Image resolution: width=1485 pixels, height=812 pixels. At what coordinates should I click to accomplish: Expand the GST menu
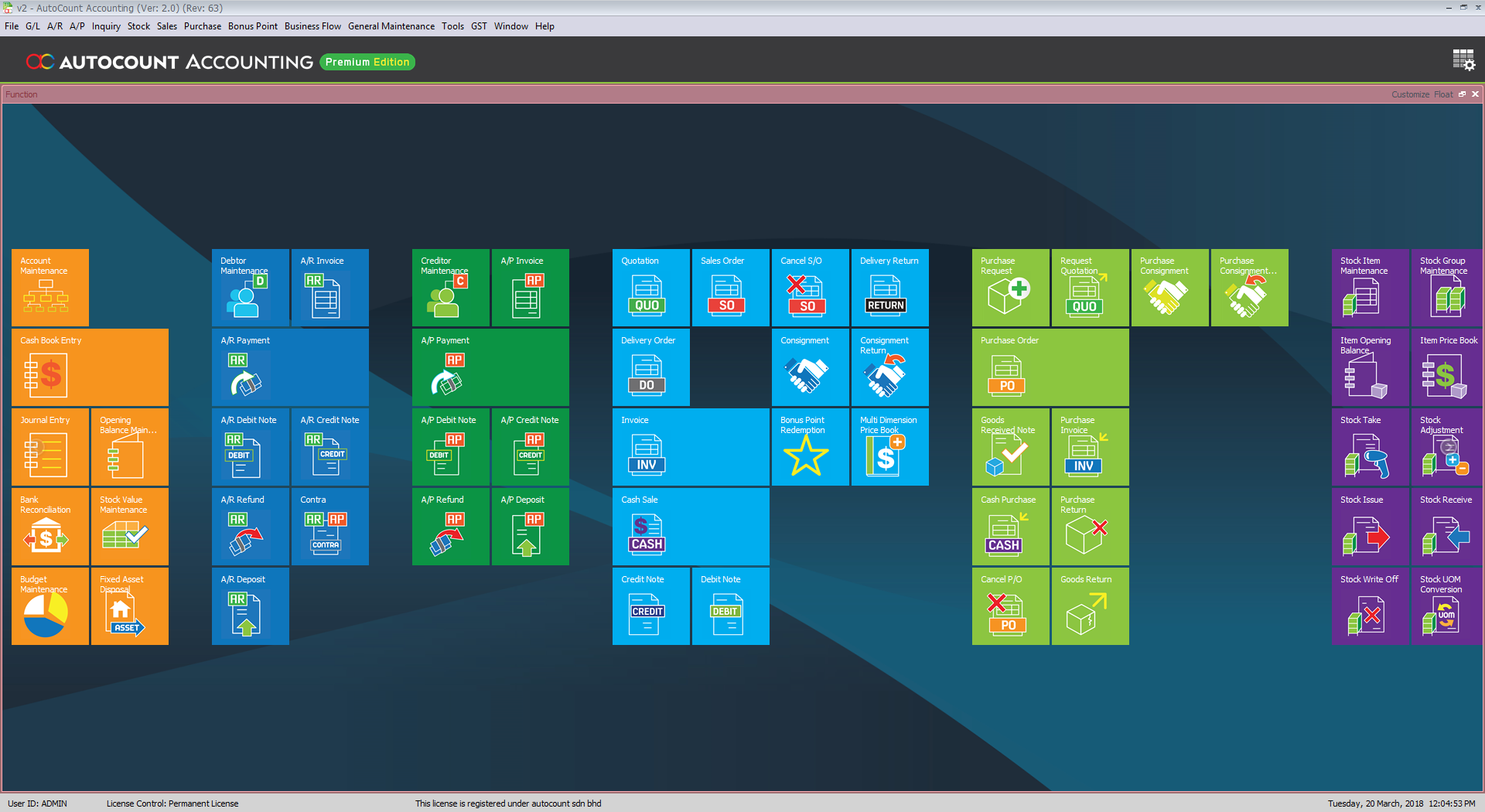click(x=479, y=26)
